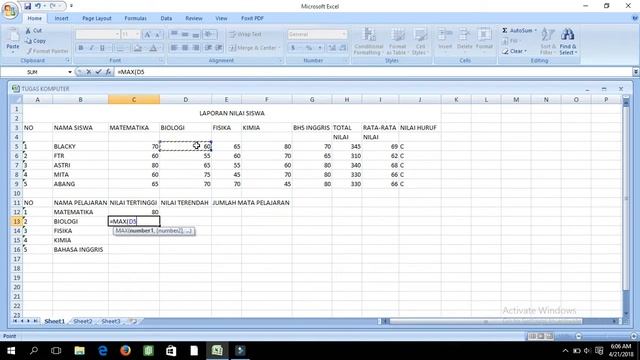The image size is (640, 360).
Task: Click the Insert Function fx icon
Action: (108, 72)
